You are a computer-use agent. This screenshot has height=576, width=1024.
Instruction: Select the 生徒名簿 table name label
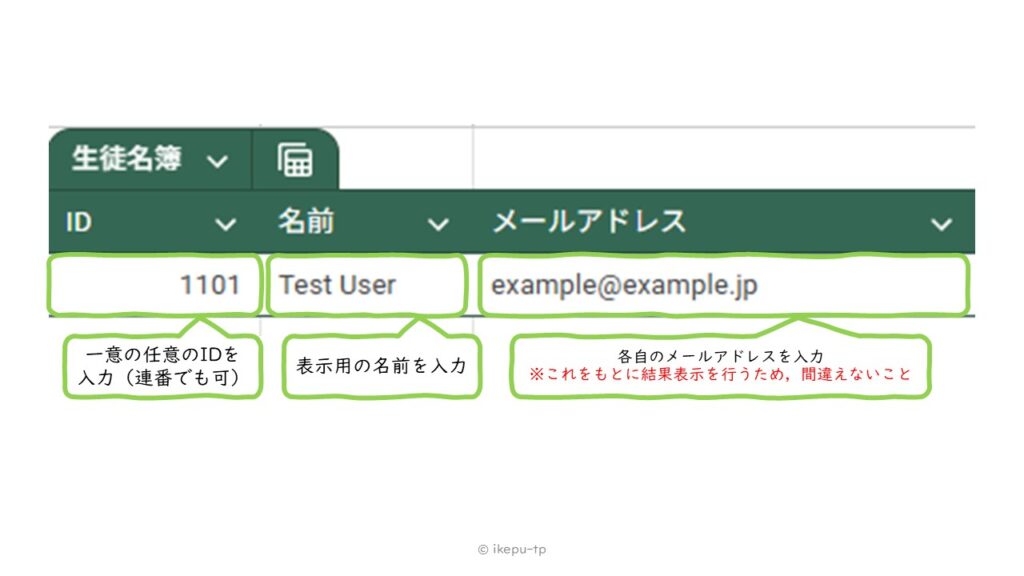(x=125, y=159)
